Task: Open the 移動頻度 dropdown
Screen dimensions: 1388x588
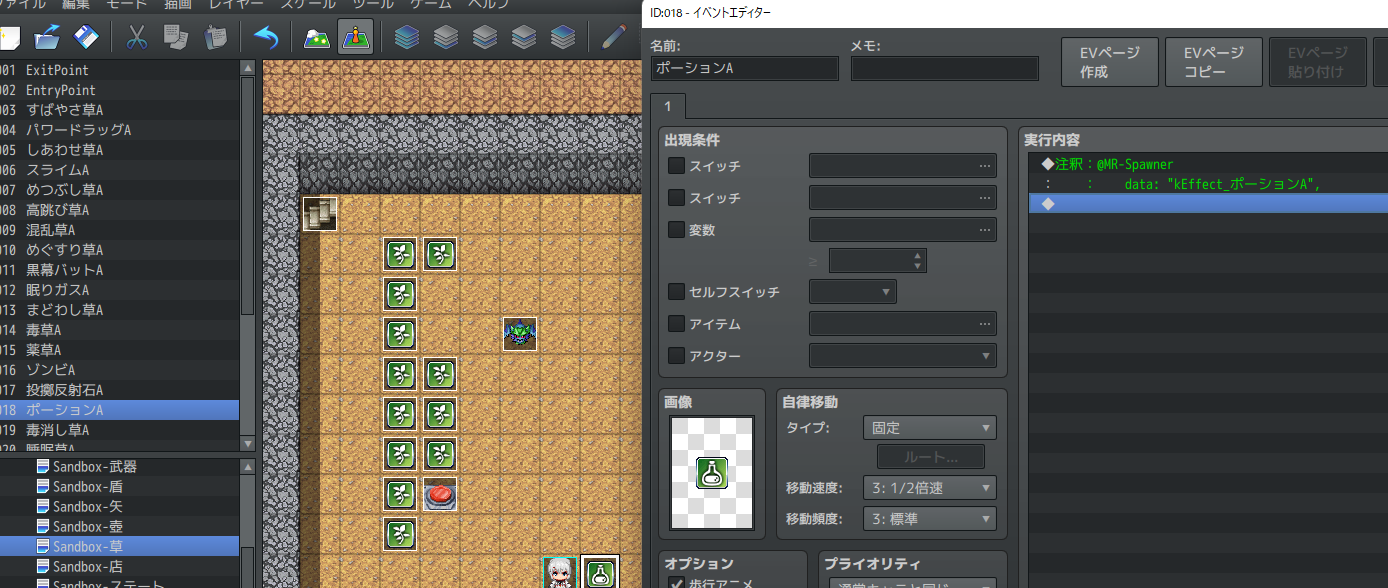Action: click(930, 520)
